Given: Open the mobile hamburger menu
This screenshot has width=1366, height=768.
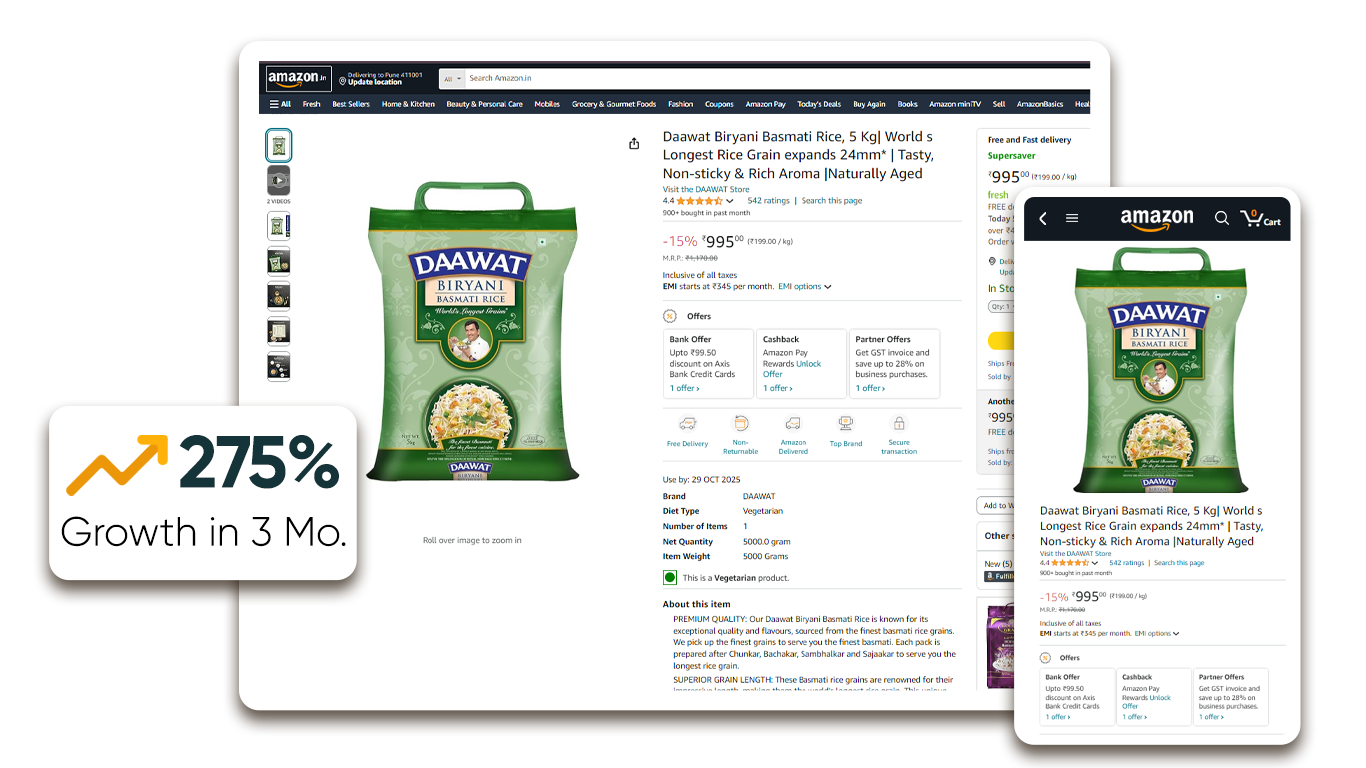Looking at the screenshot, I should [x=1072, y=218].
